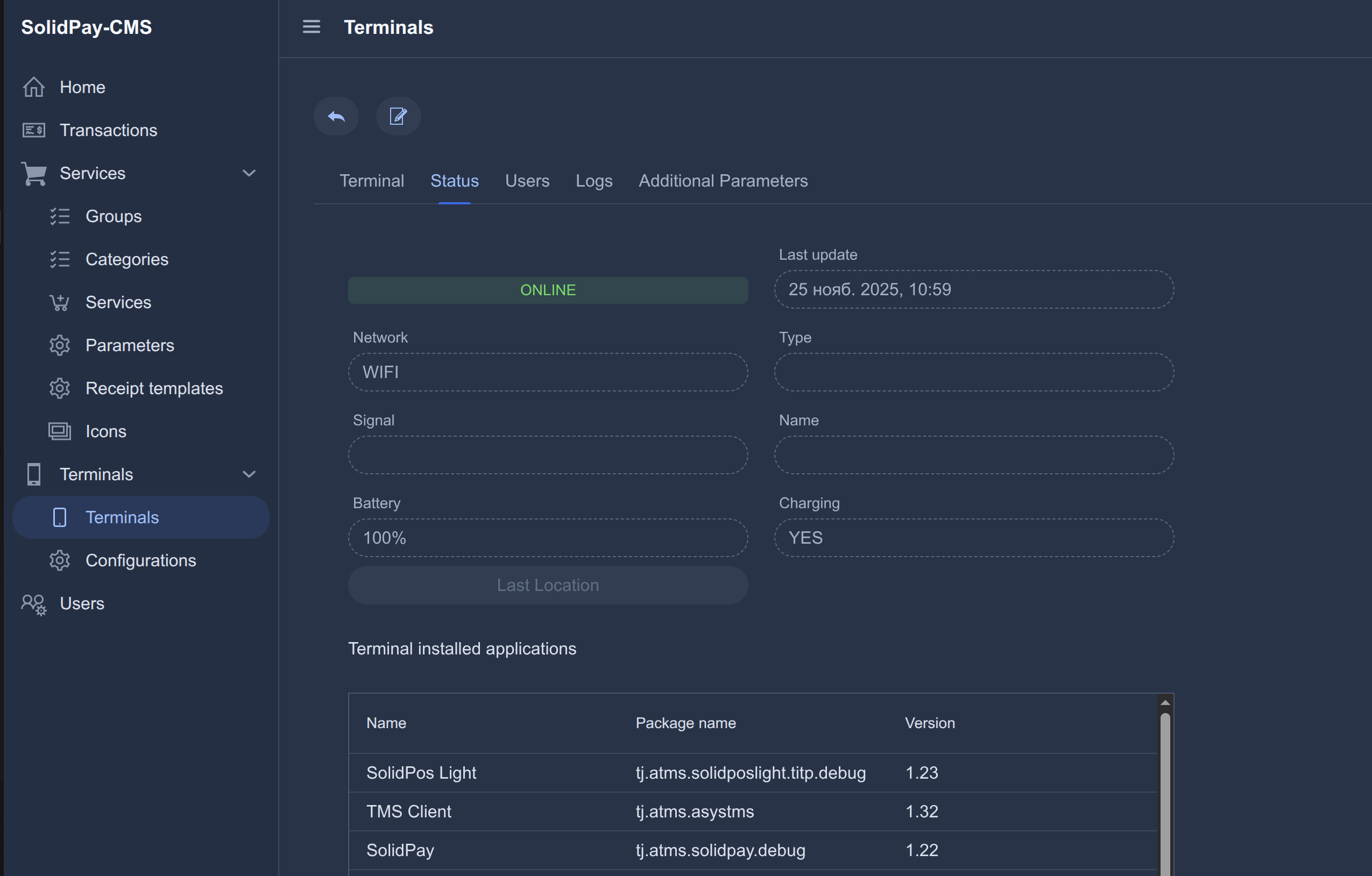Open Receipt templates via its gear icon
1372x876 pixels.
(60, 388)
